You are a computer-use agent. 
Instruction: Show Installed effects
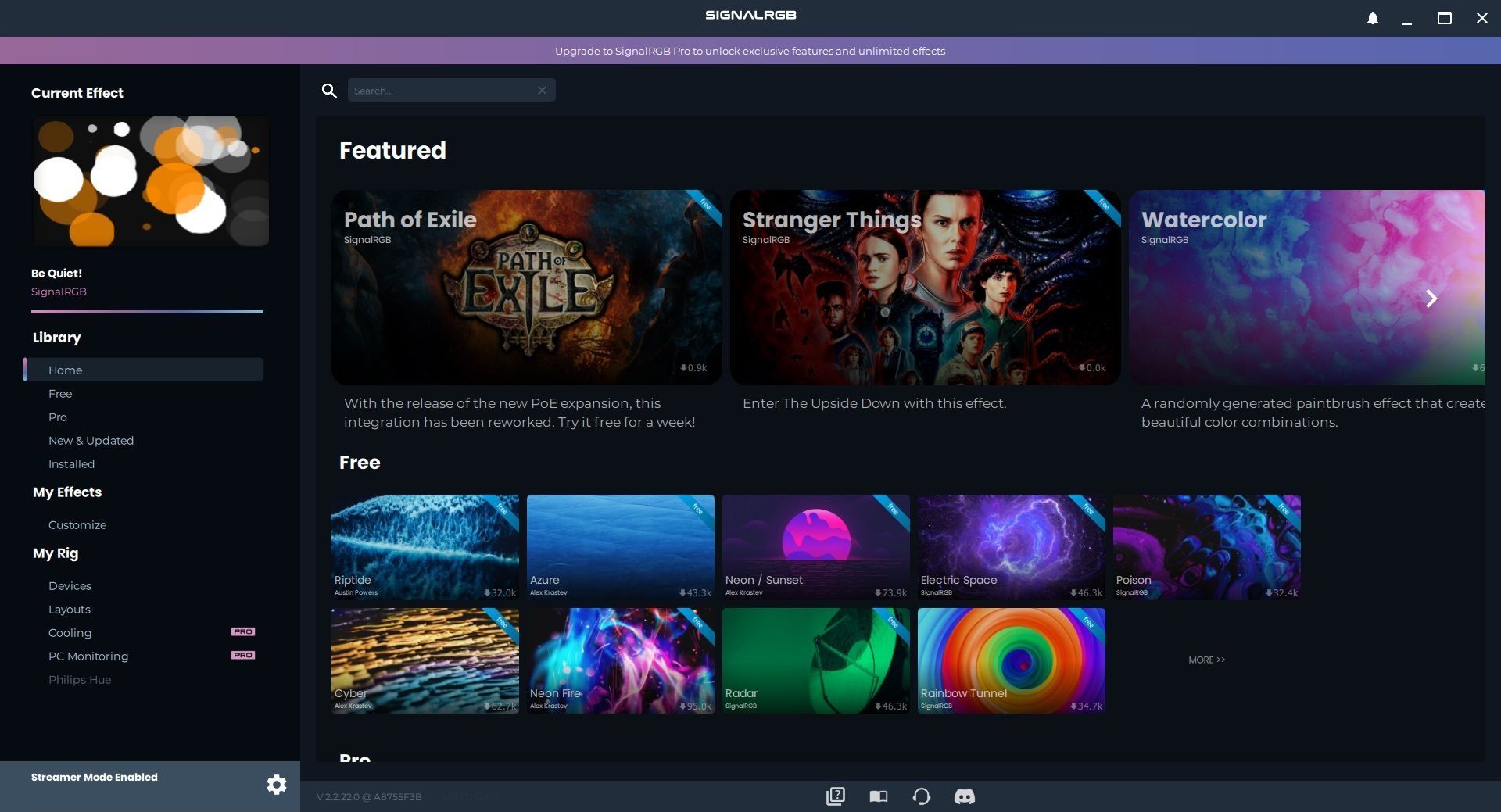pos(71,464)
